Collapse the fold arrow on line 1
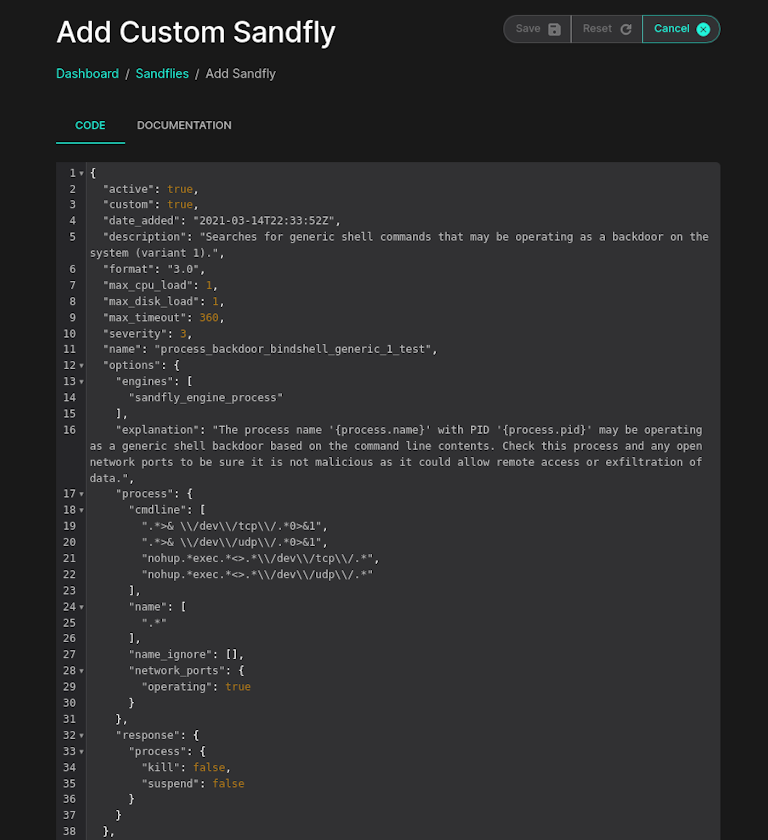This screenshot has width=768, height=840. pyautogui.click(x=81, y=174)
